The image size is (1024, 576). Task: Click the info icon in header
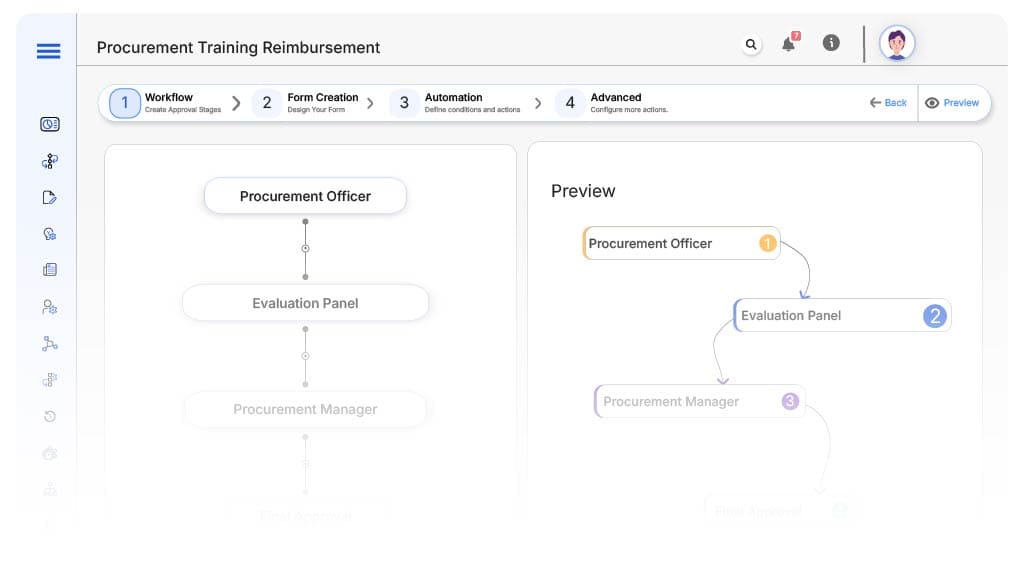tap(830, 43)
